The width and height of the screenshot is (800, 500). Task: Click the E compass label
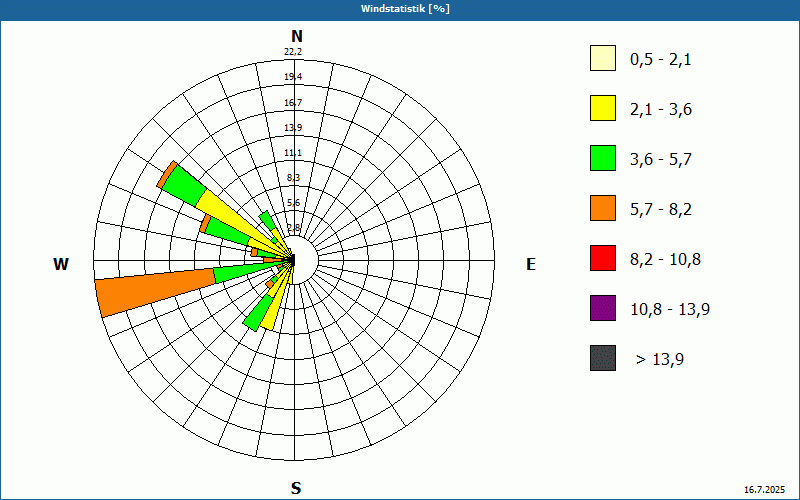tap(531, 264)
